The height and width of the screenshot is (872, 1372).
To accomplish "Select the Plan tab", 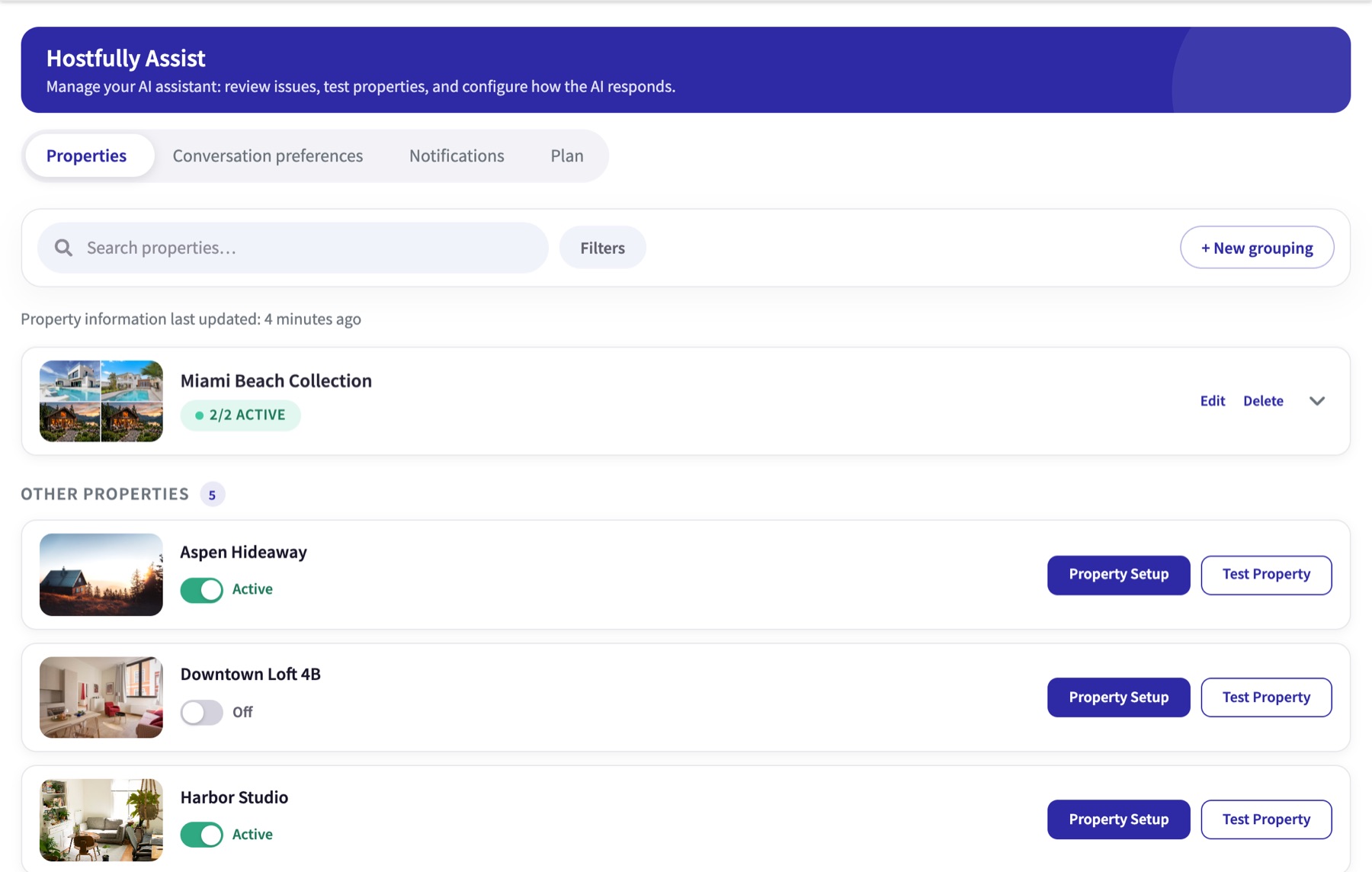I will click(x=567, y=155).
